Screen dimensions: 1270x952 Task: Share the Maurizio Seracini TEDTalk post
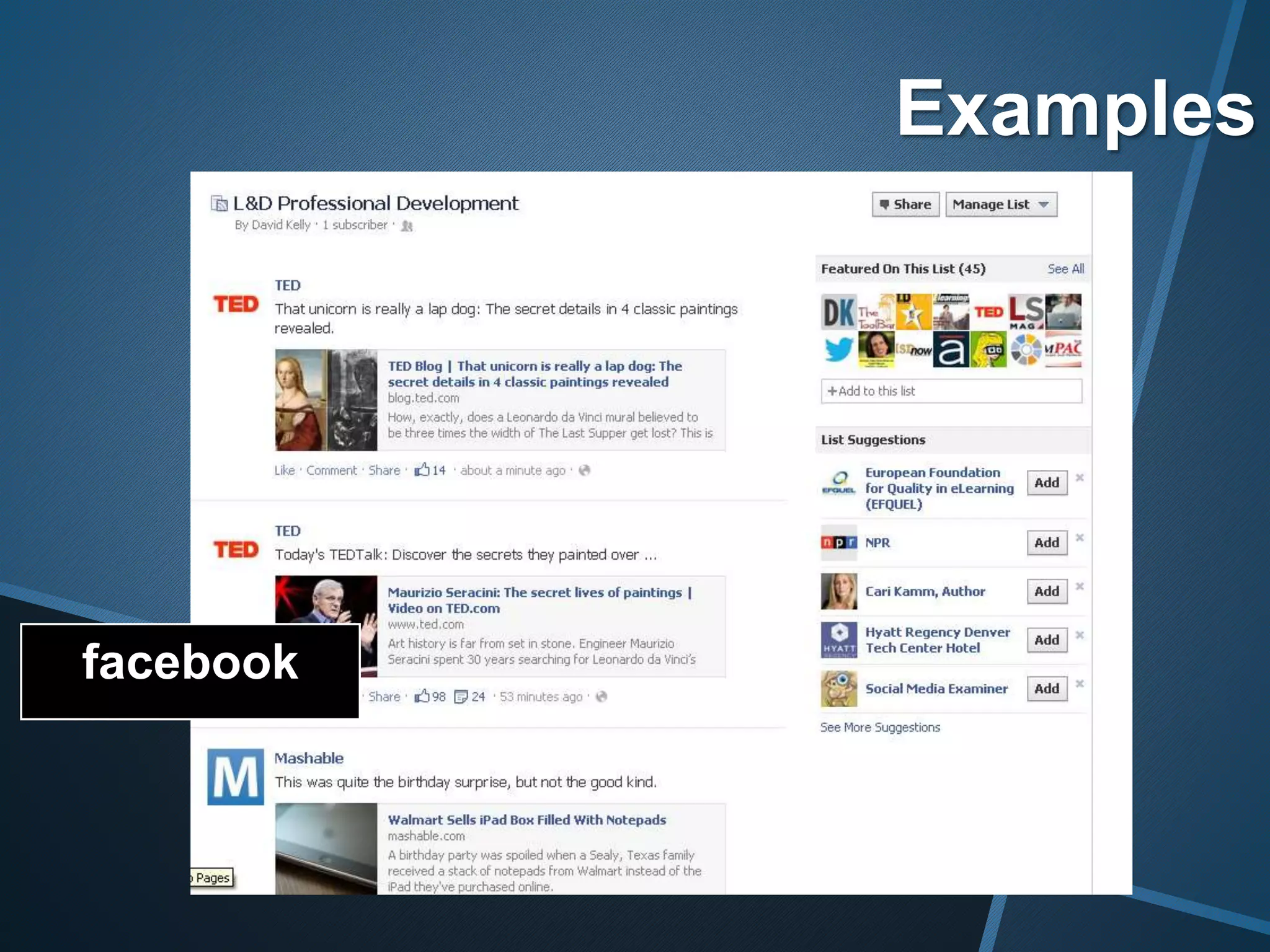384,697
